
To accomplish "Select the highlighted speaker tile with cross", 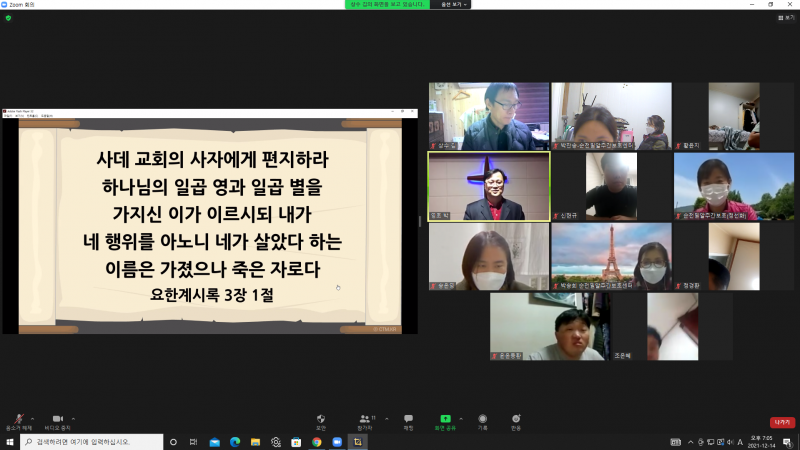I will coord(489,186).
